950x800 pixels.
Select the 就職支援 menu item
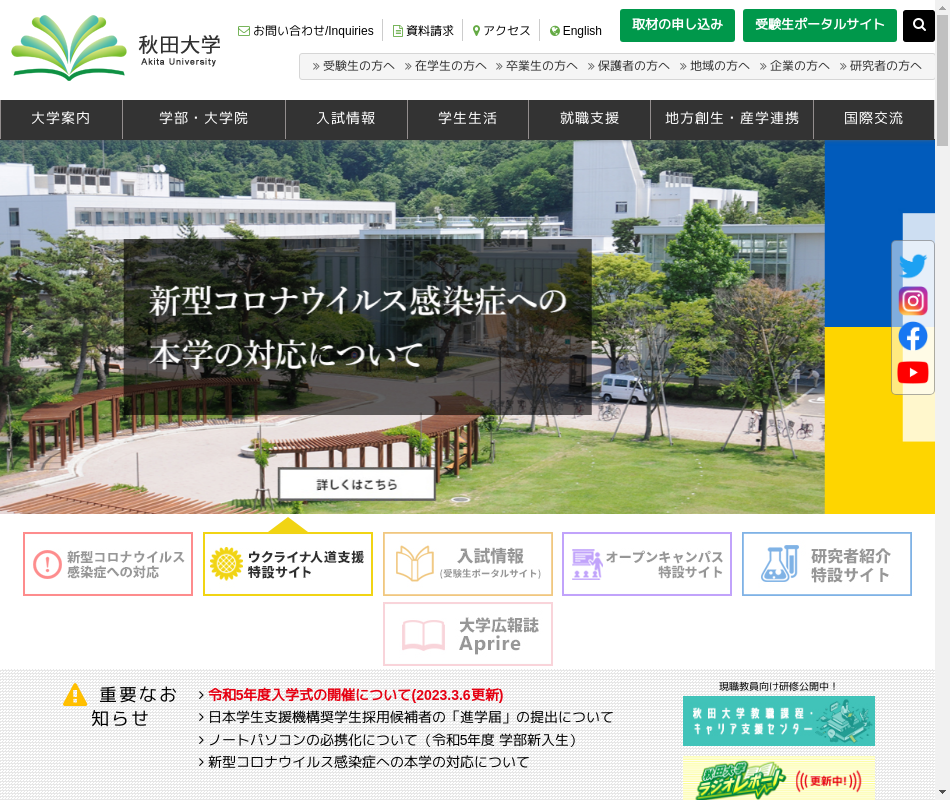(x=590, y=119)
